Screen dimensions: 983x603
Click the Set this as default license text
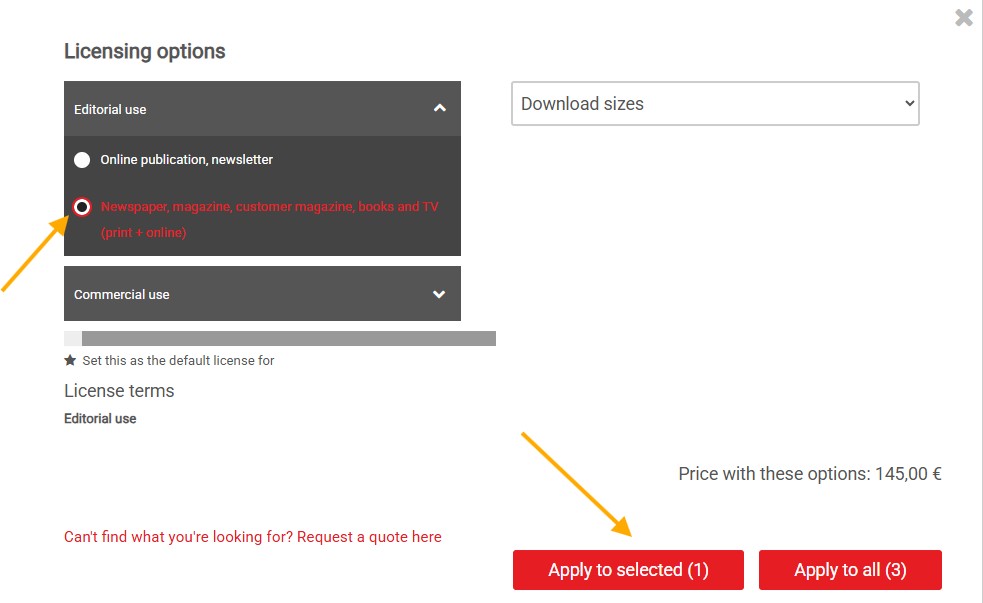(178, 360)
